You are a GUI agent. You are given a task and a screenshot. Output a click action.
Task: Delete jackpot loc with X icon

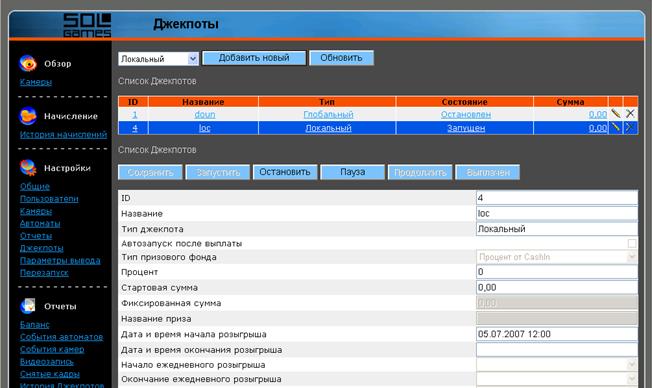[630, 128]
